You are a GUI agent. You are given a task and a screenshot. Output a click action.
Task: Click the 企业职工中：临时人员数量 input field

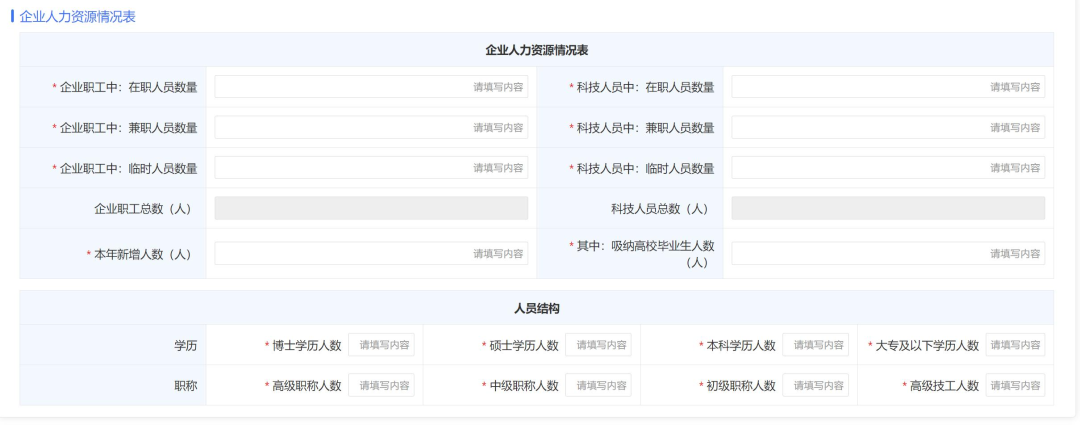coord(371,168)
